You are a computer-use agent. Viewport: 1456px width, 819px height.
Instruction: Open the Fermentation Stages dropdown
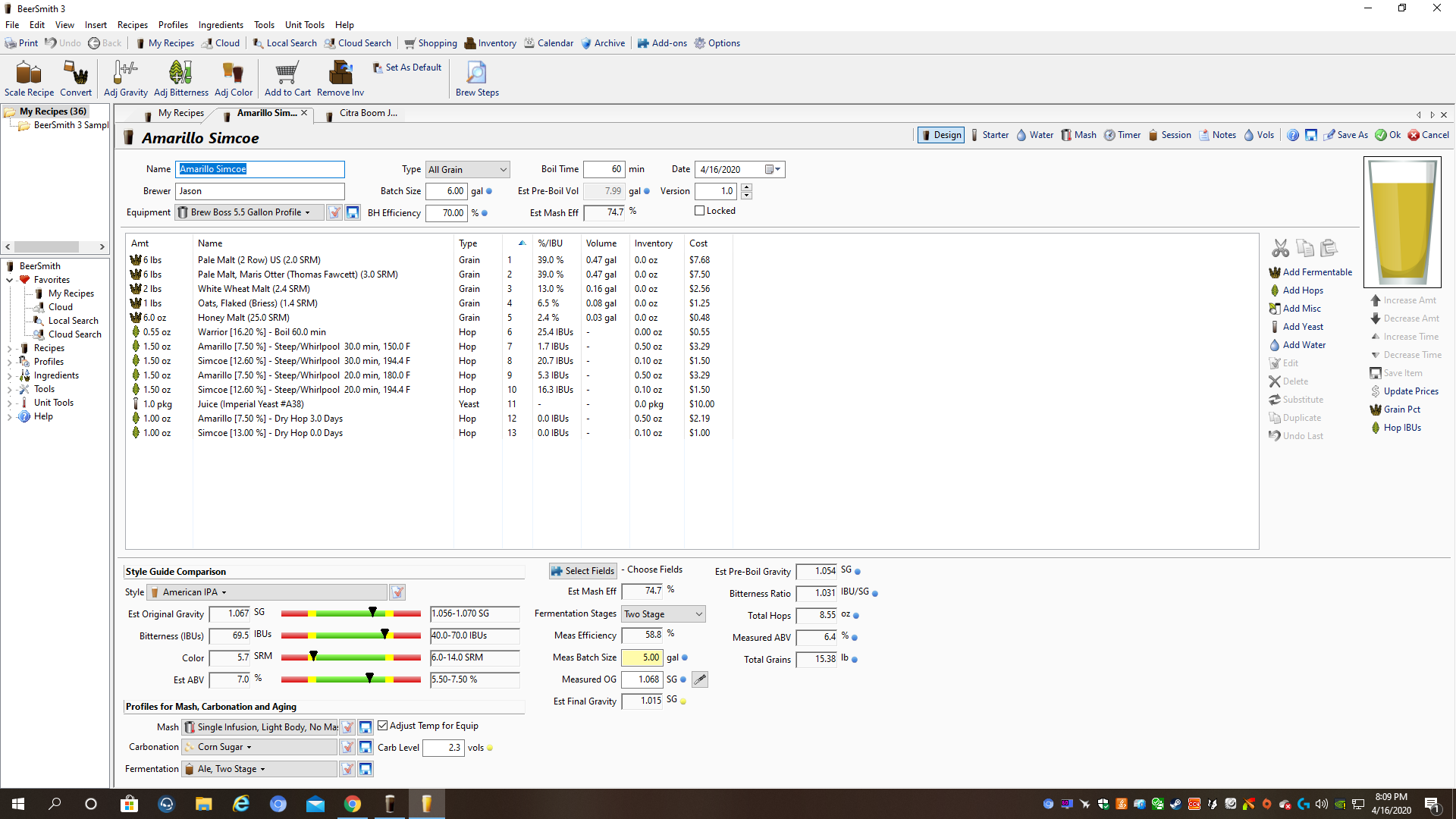tap(664, 614)
